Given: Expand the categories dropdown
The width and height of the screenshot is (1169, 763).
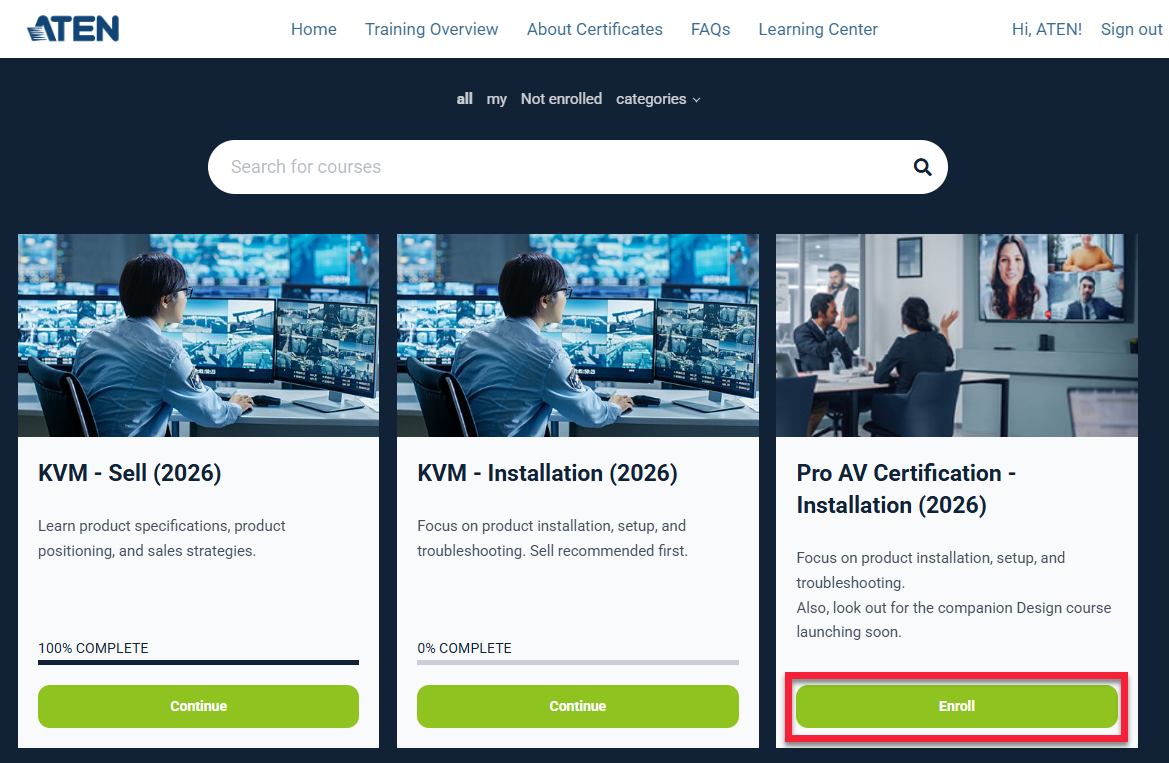Looking at the screenshot, I should pos(657,99).
